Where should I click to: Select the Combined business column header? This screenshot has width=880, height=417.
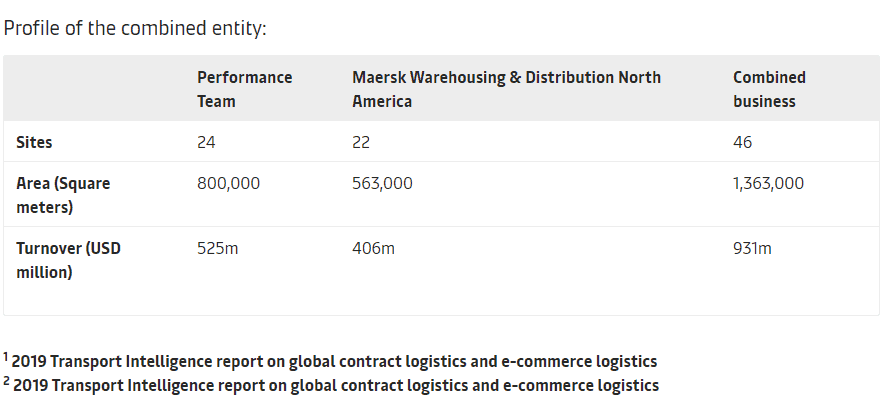(769, 89)
